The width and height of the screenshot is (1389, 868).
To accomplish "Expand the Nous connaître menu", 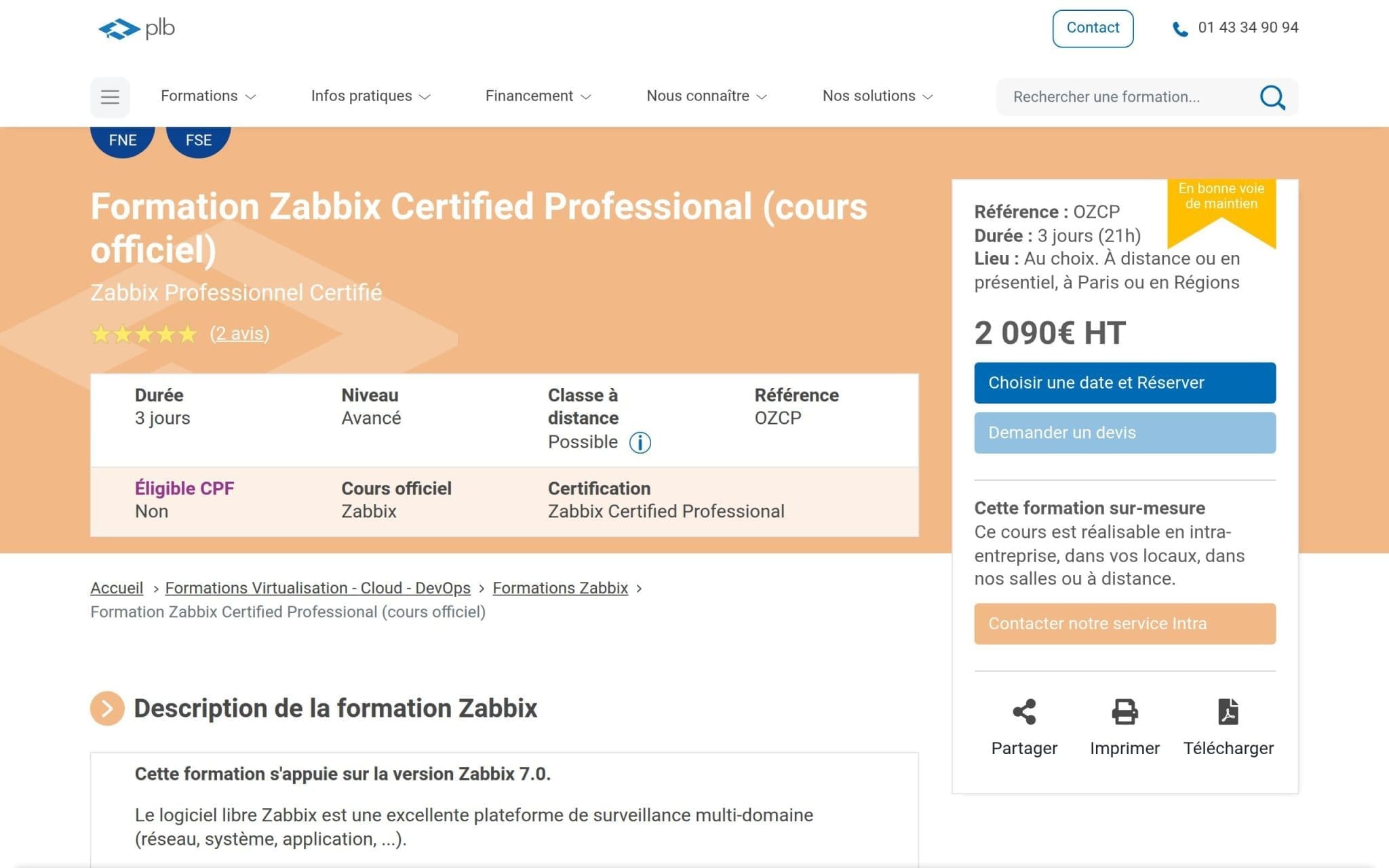I will (706, 96).
